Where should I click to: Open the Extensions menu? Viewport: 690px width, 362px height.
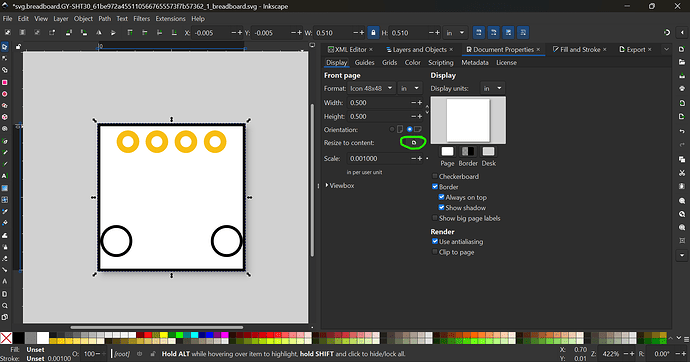tap(170, 18)
